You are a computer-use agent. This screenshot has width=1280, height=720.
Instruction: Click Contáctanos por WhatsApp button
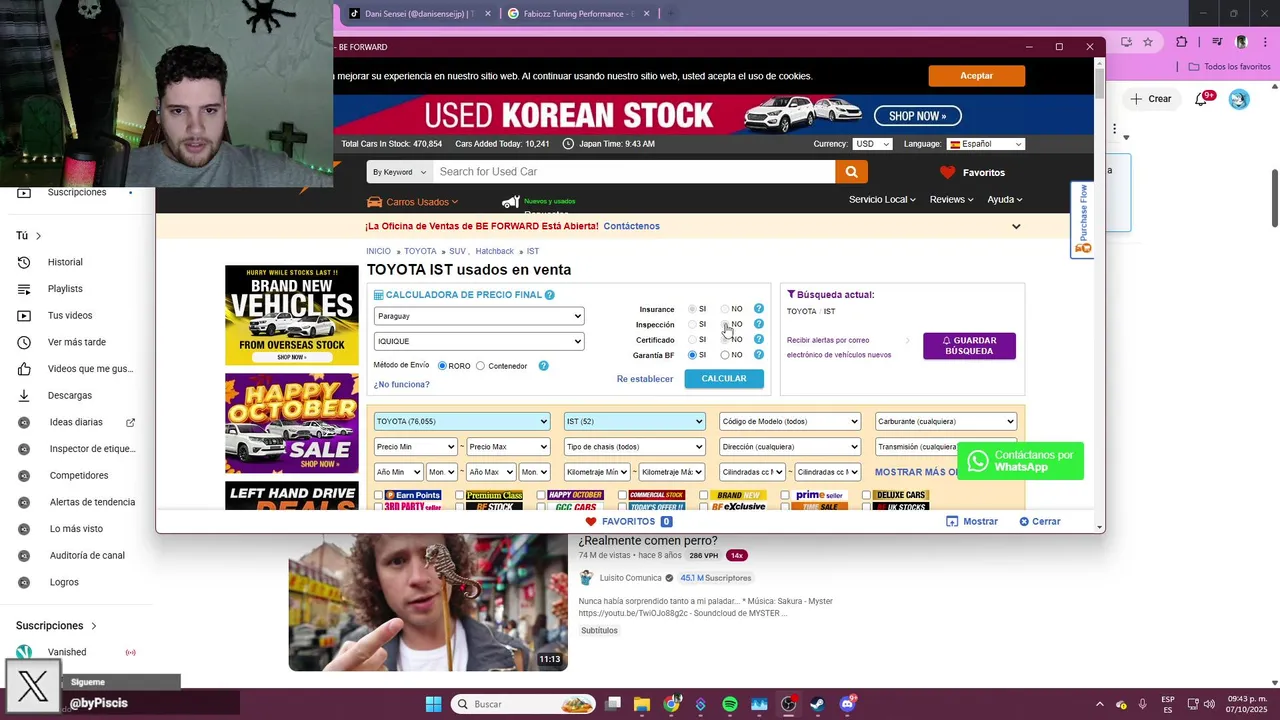tap(1020, 461)
